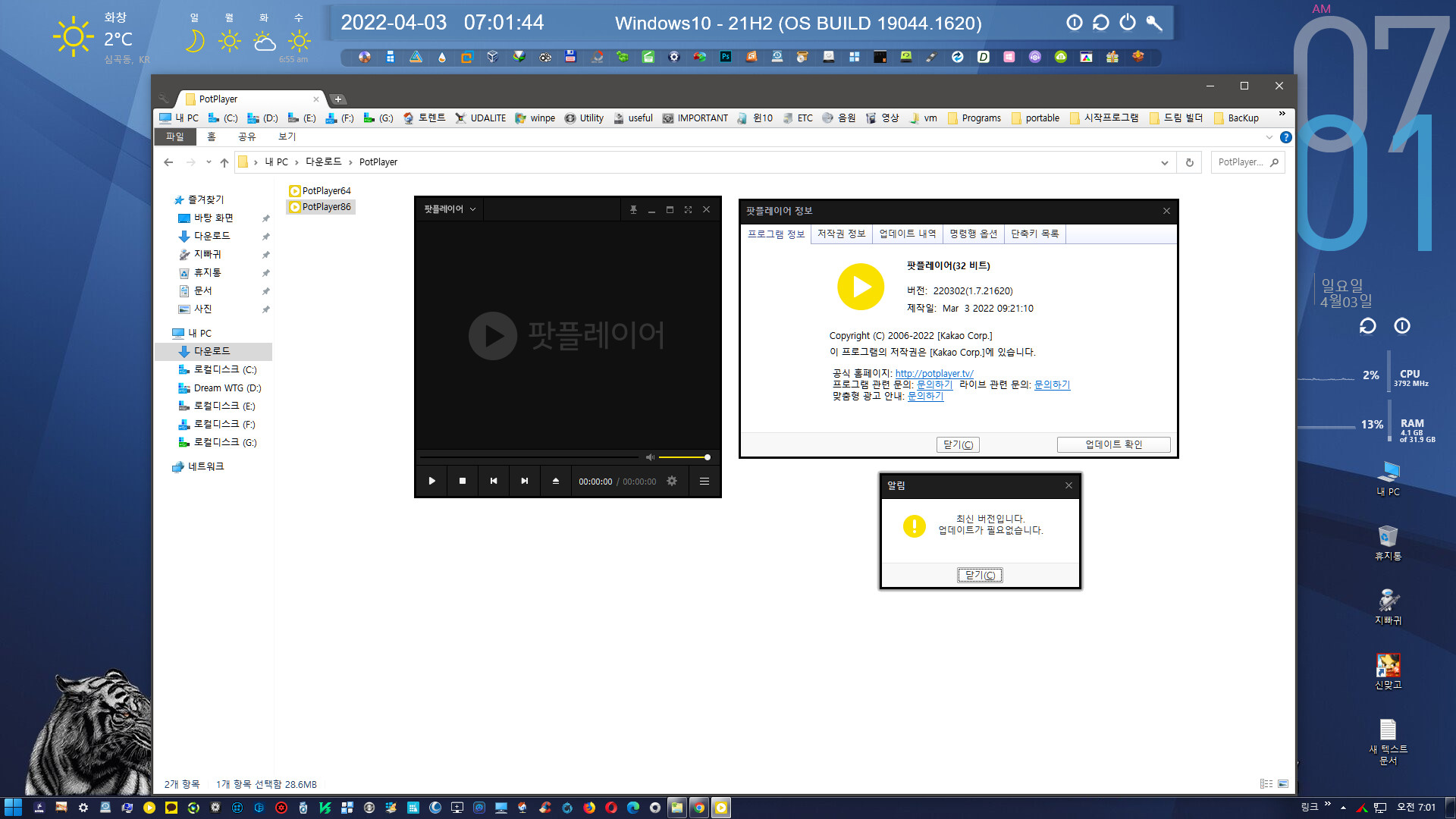This screenshot has width=1456, height=819.
Task: Open the UDALITE bookmark folder
Action: [x=480, y=118]
